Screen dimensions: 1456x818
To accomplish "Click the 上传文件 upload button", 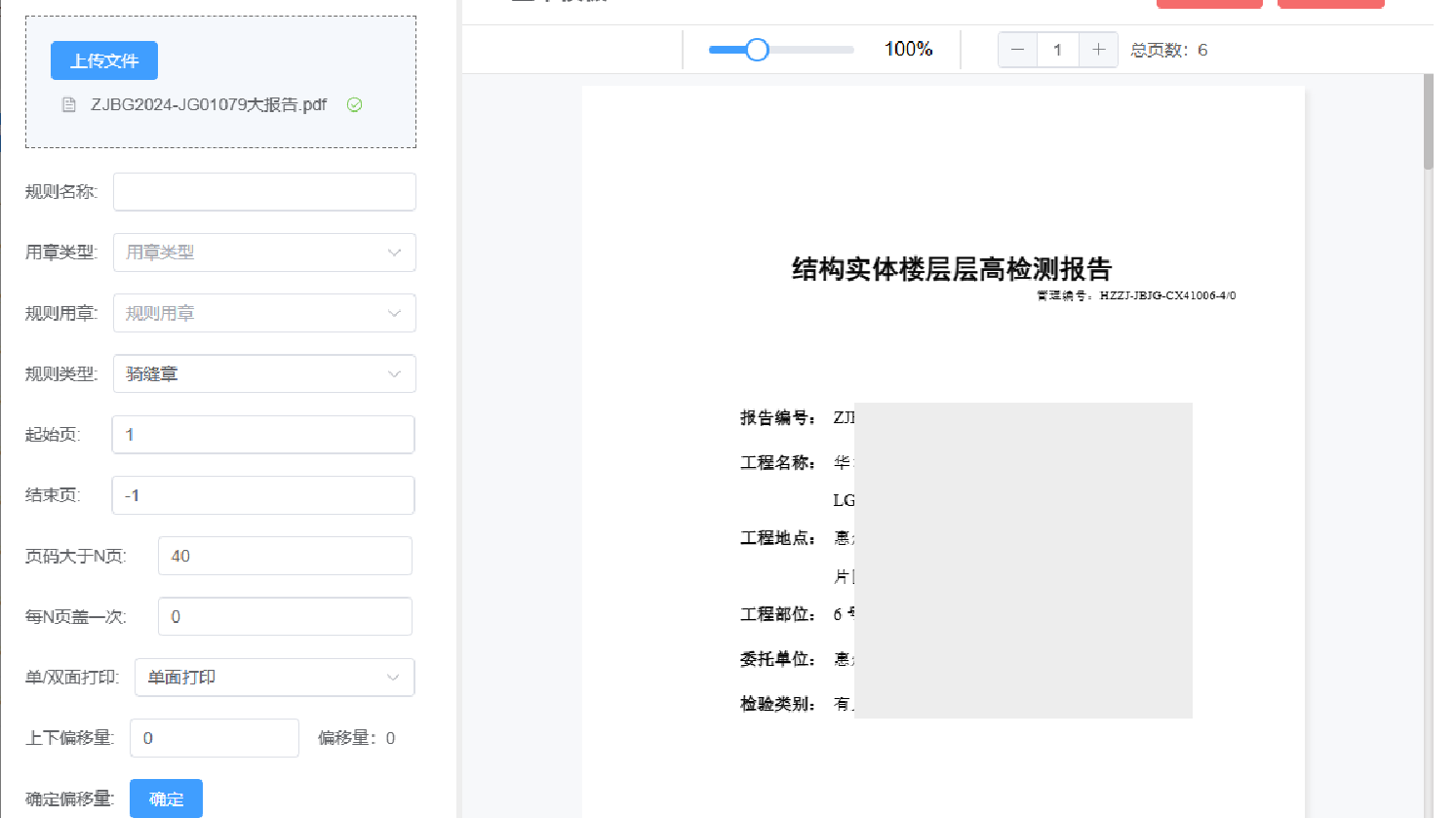I will (103, 59).
